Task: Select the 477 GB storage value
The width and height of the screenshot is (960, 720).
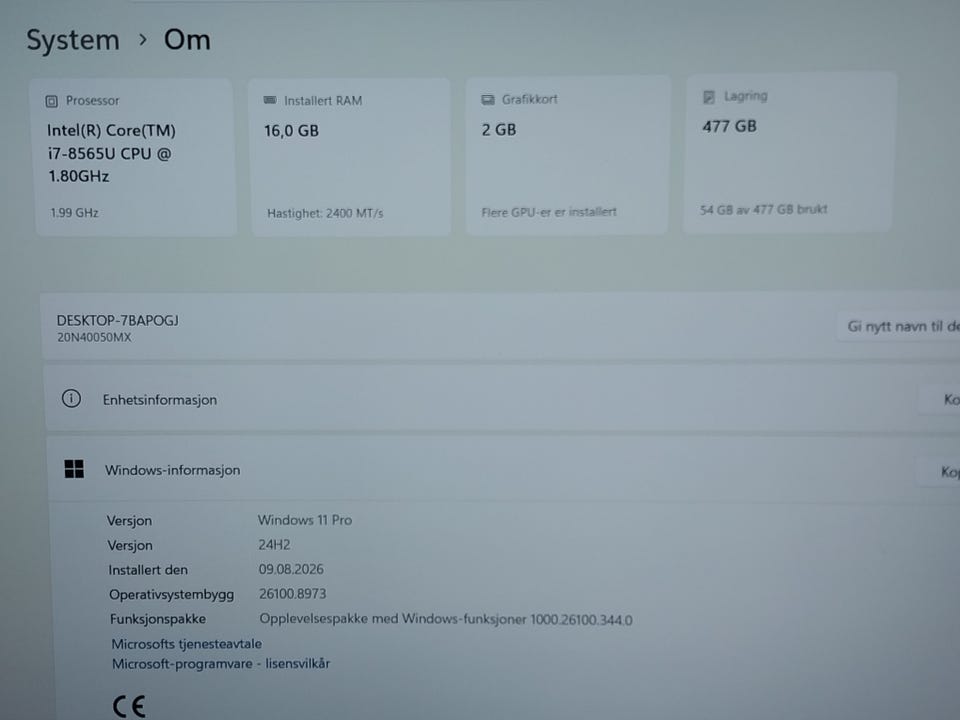Action: (730, 126)
